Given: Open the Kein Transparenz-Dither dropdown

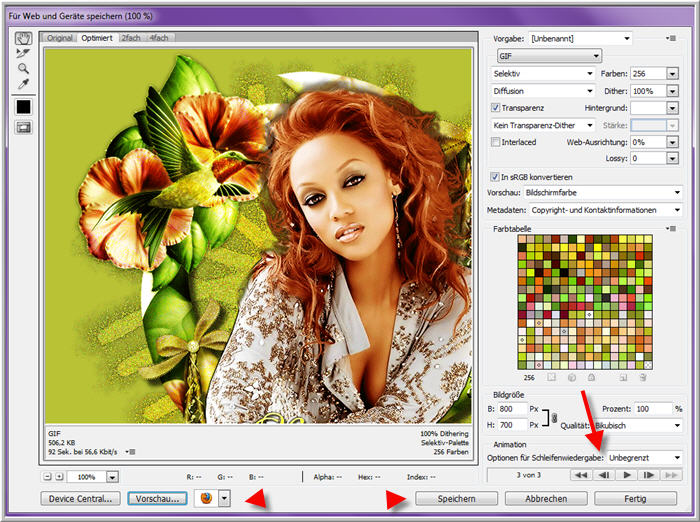Looking at the screenshot, I should [x=543, y=125].
